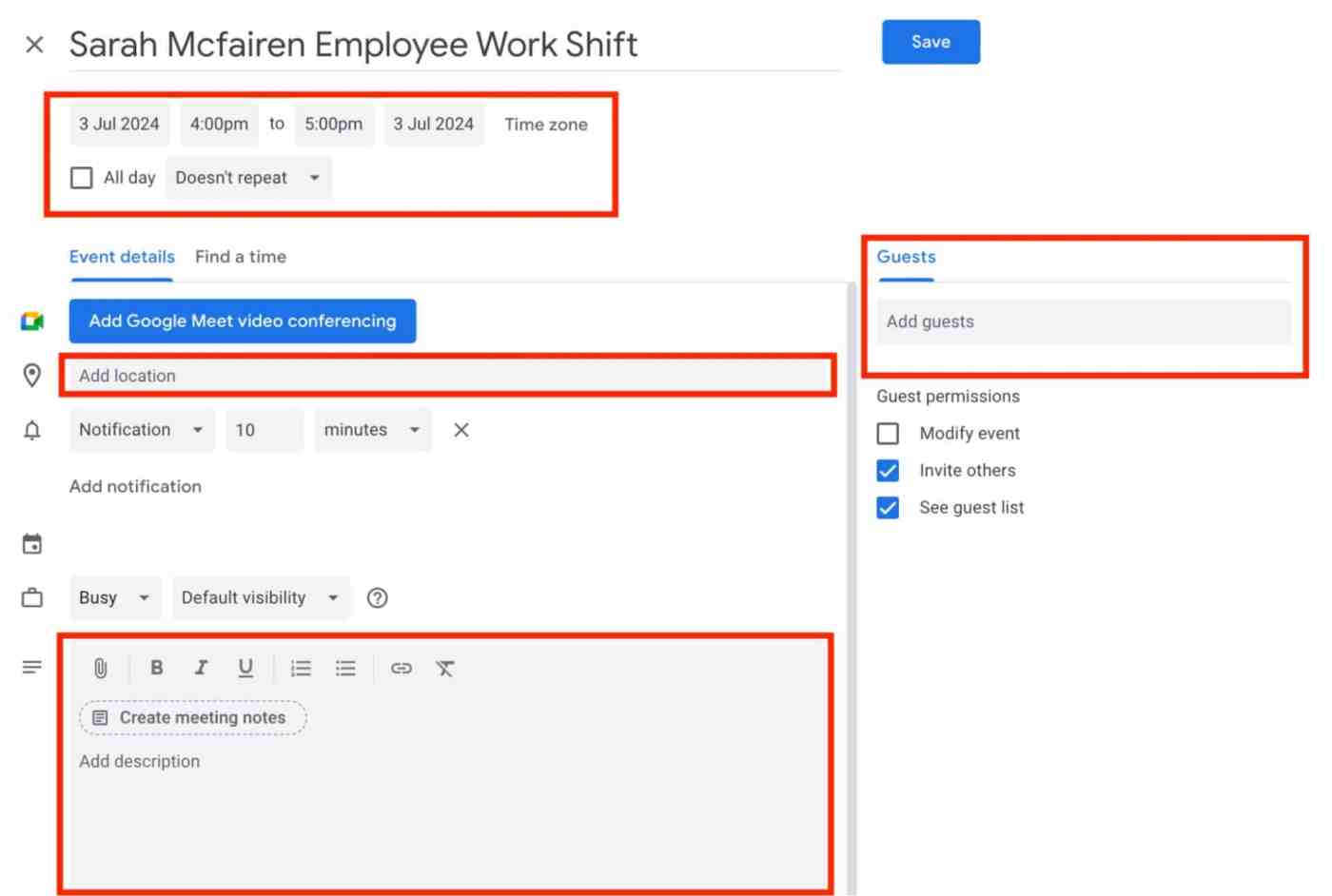
Task: Toggle the All day checkbox
Action: (x=81, y=178)
